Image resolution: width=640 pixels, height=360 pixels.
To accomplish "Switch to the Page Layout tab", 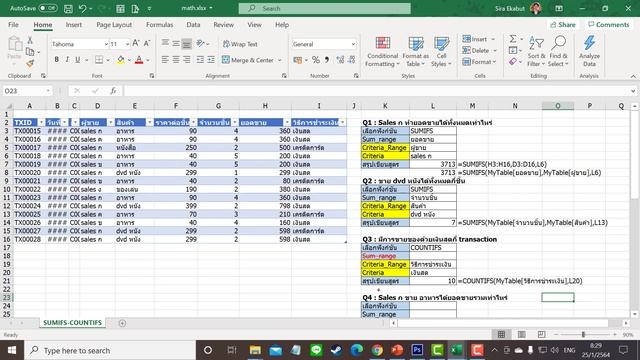I will point(114,24).
